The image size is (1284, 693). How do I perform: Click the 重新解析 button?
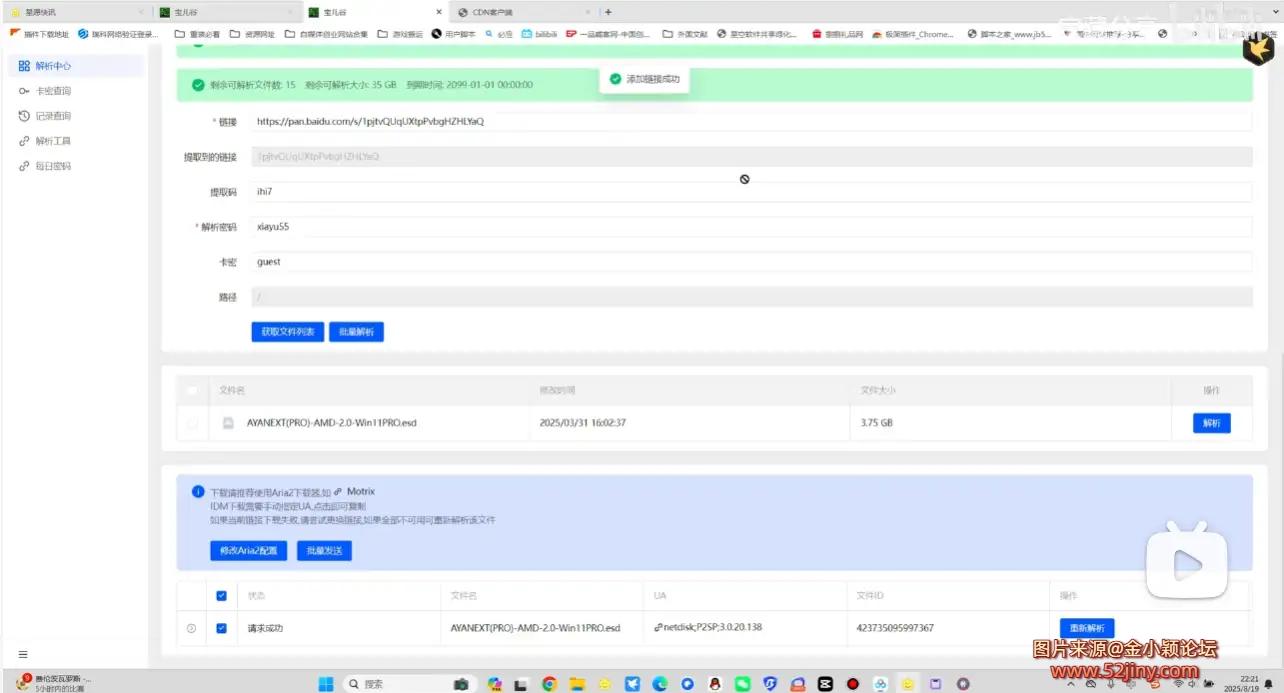1087,628
